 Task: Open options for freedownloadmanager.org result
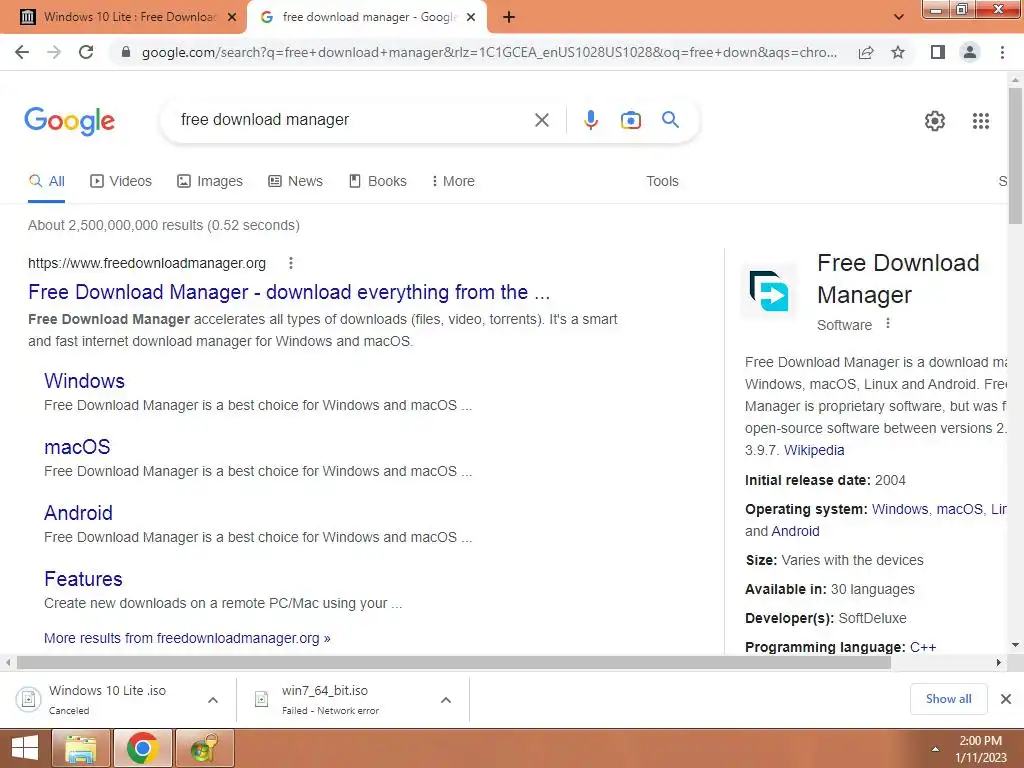[291, 263]
